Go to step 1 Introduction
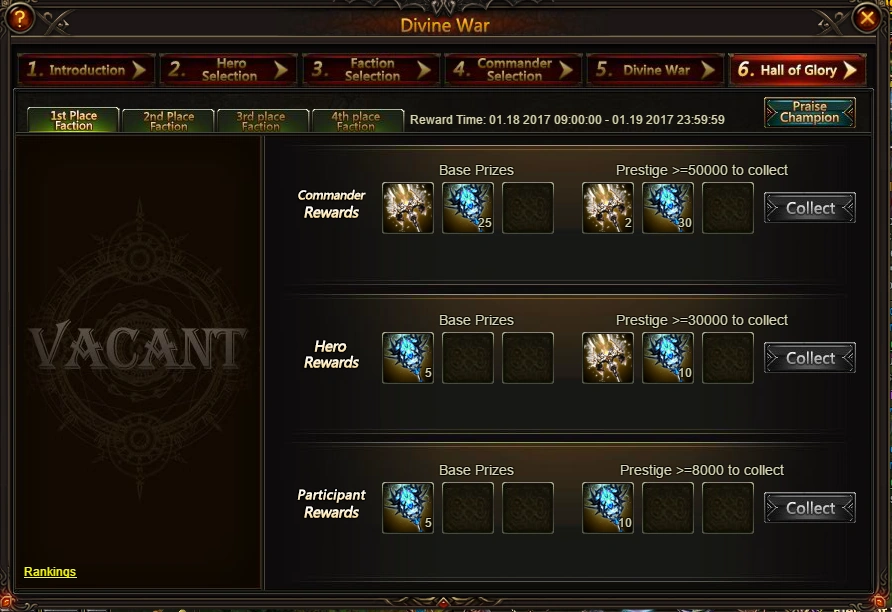 (86, 70)
